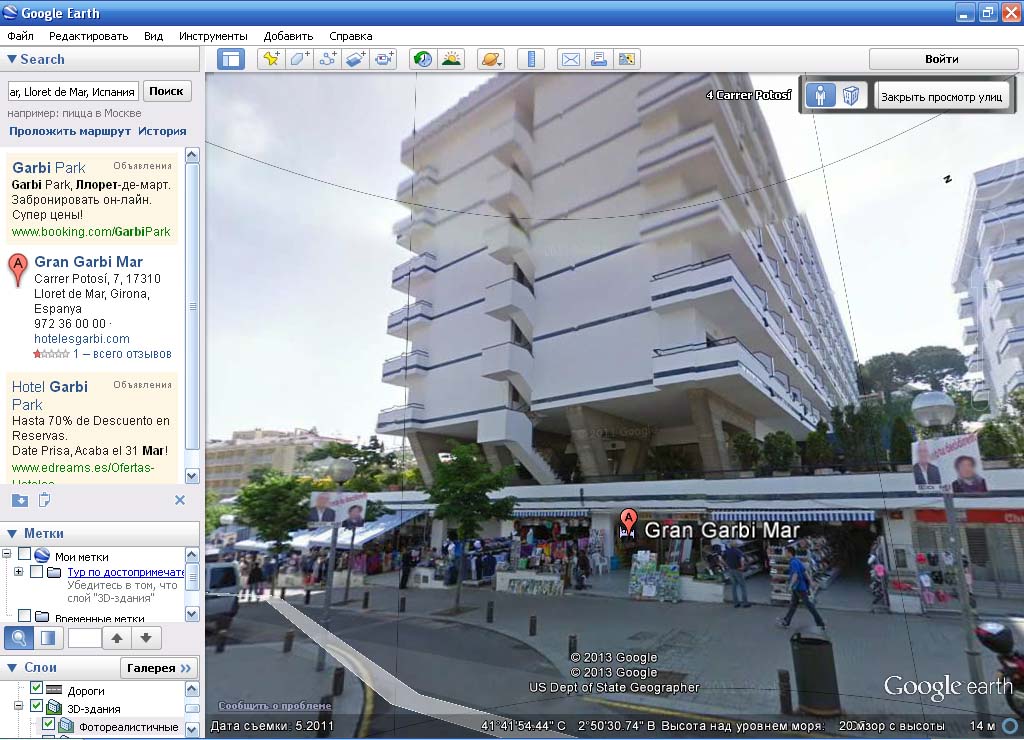Toggle sunlight across the landscape
This screenshot has height=740, width=1024.
pos(451,59)
